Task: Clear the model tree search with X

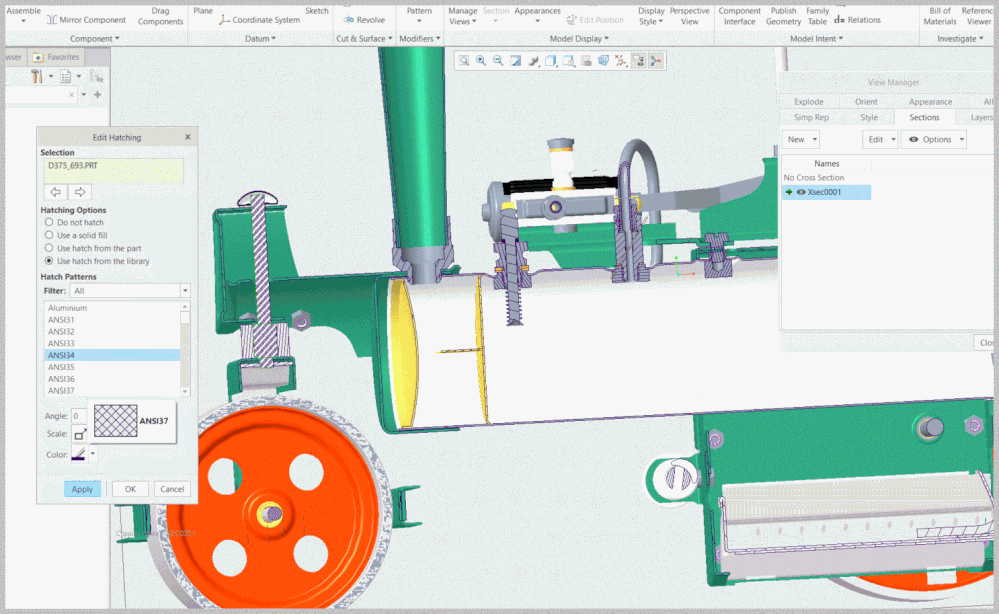Action: [71, 94]
